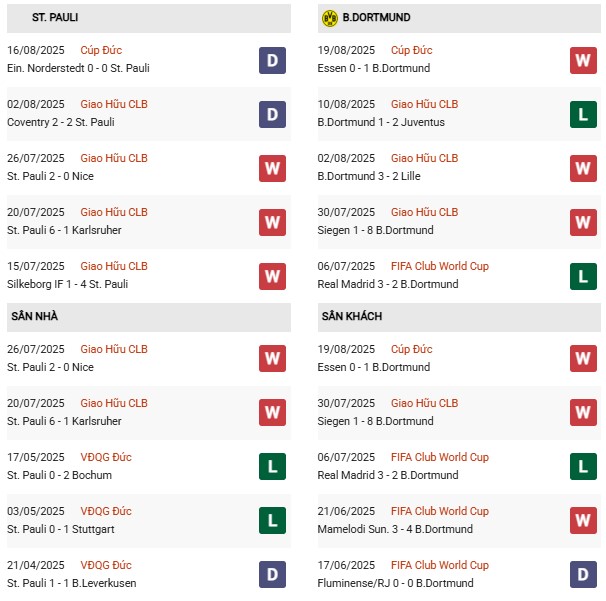Open the SÂN KHÁCH away section
606x601 pixels.
pos(353,316)
